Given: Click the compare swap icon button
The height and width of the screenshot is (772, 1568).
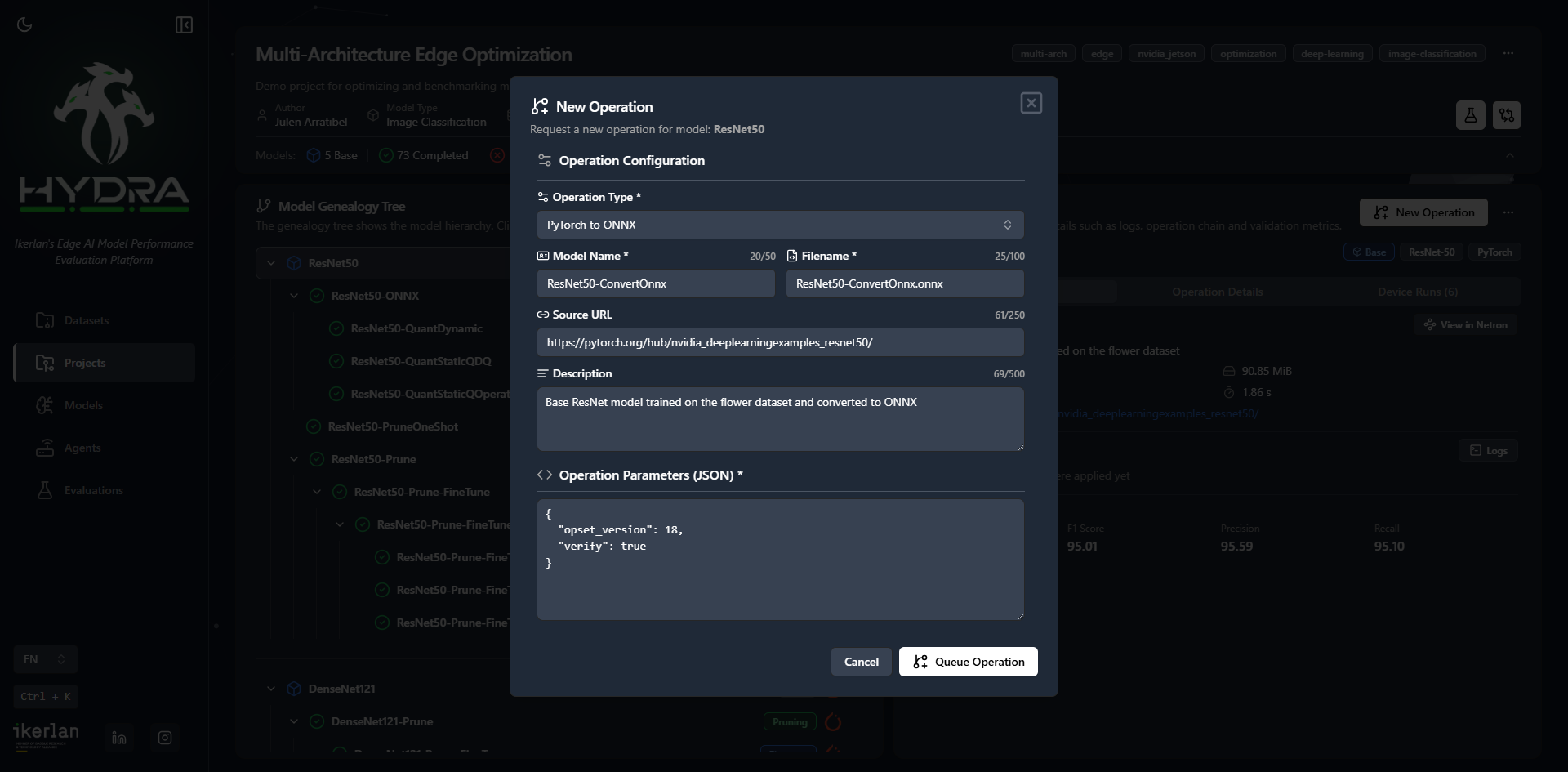Looking at the screenshot, I should 1507,115.
